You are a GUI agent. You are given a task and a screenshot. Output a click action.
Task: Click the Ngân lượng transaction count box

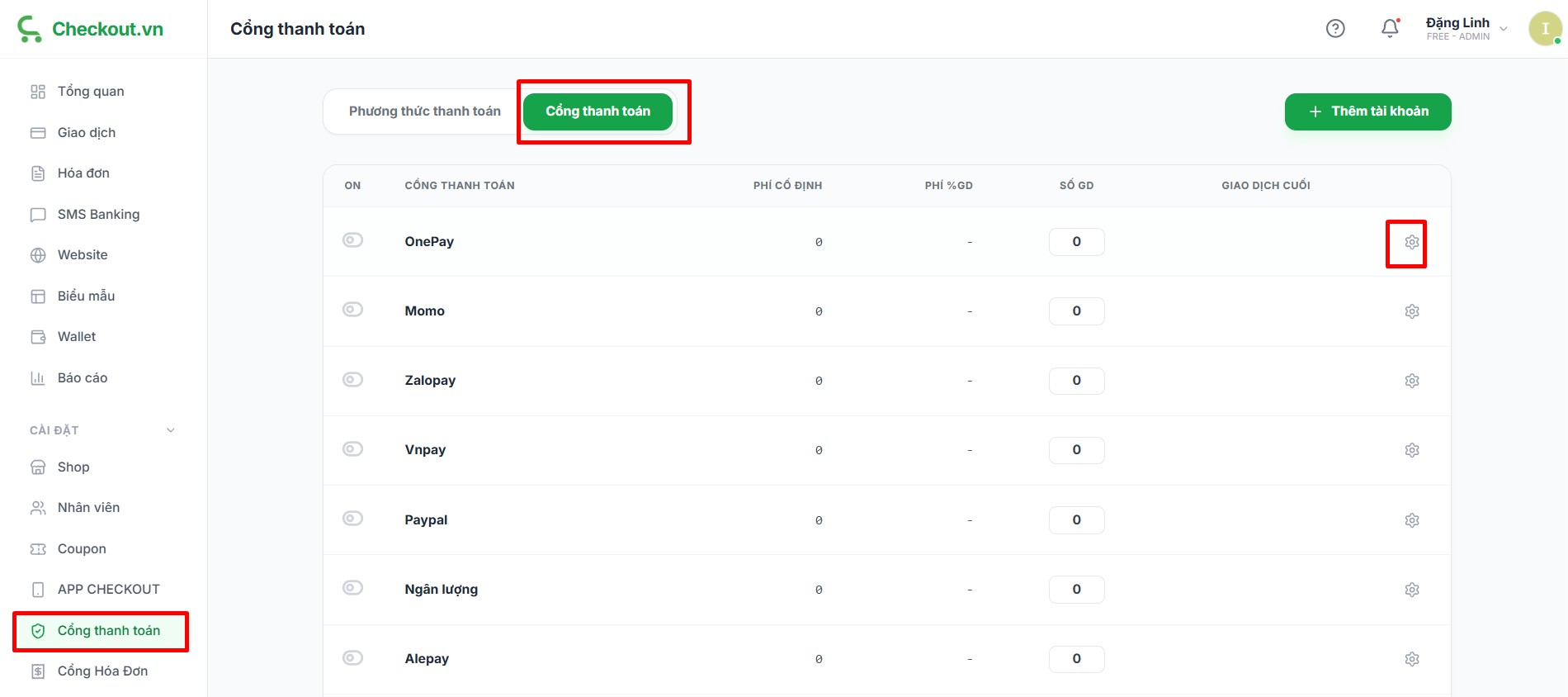[x=1076, y=590]
